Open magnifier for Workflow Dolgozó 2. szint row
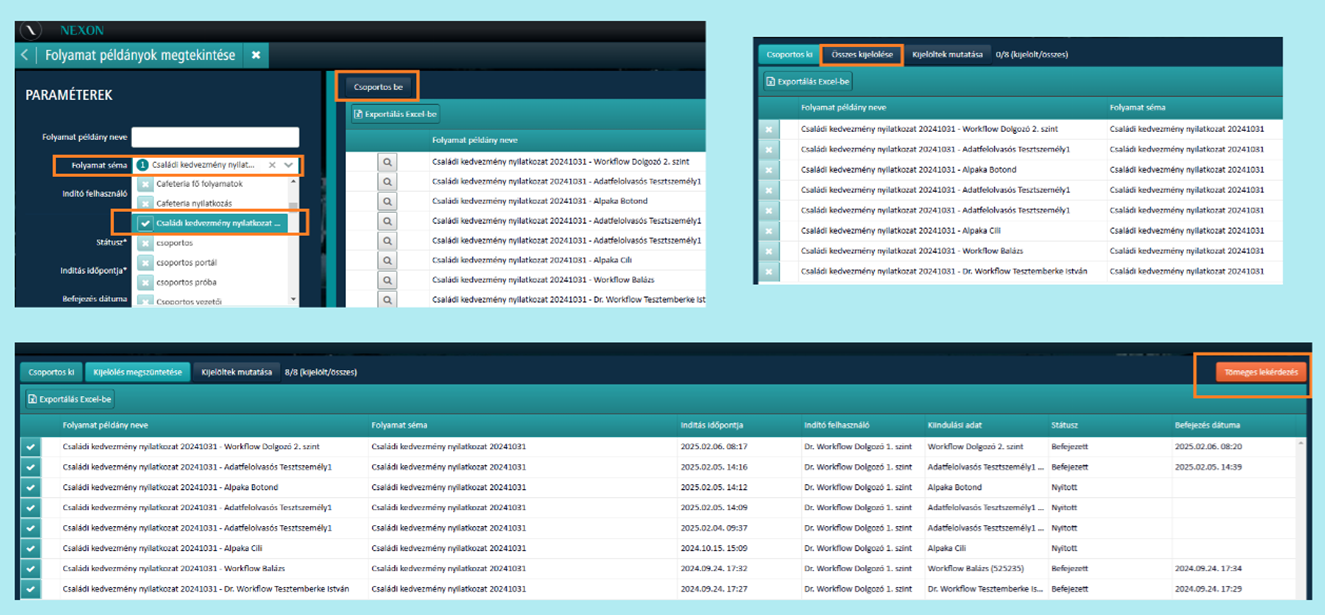The height and width of the screenshot is (615, 1325). [387, 161]
